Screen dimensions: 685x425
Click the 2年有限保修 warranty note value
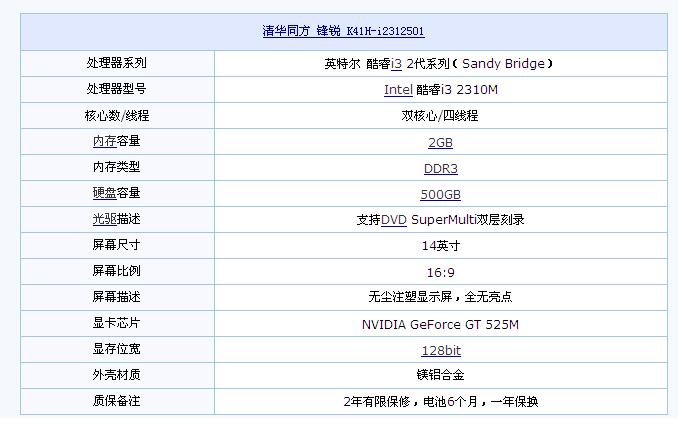point(440,401)
